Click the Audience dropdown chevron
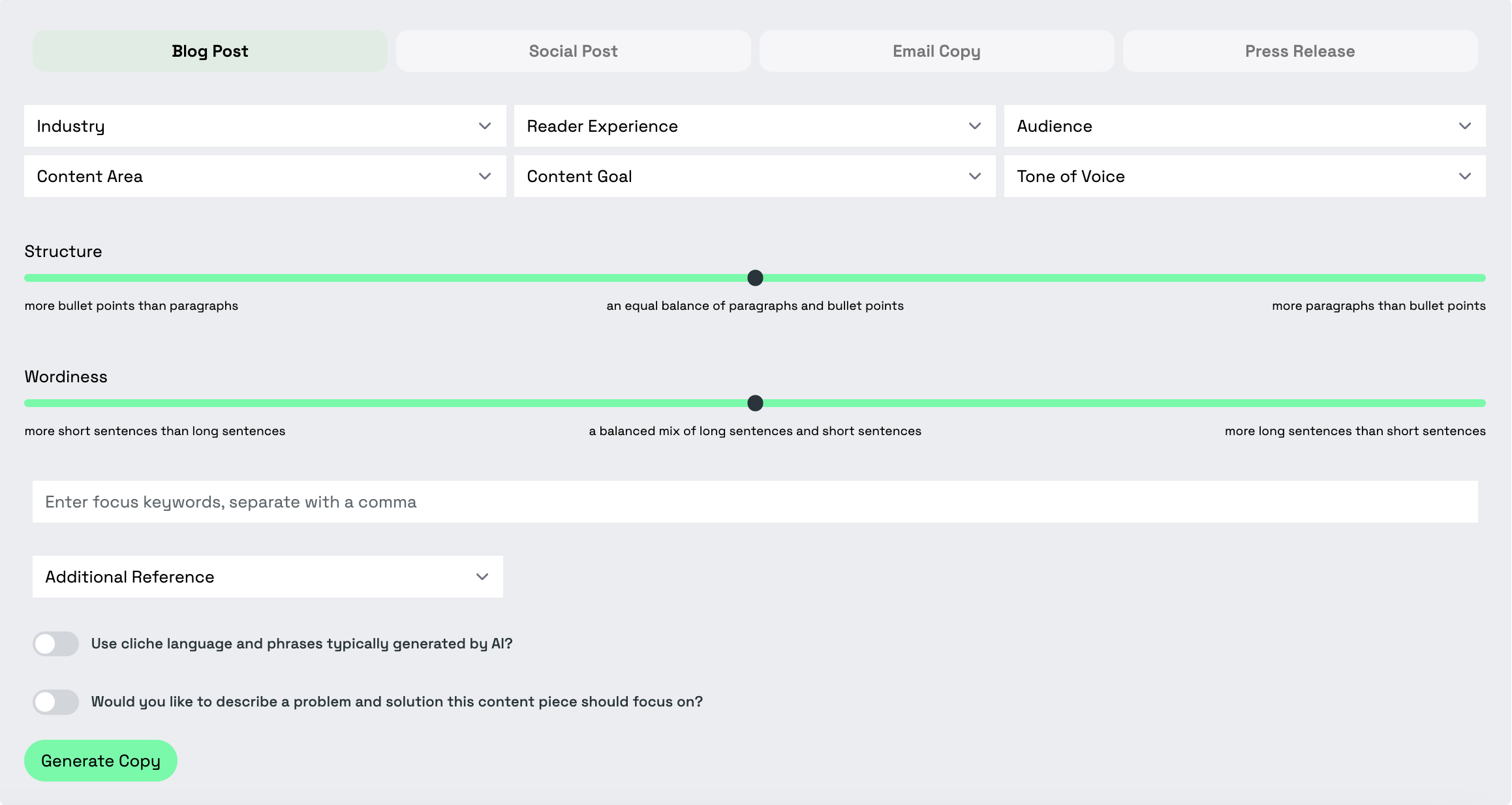The height and width of the screenshot is (805, 1512). pos(1464,126)
